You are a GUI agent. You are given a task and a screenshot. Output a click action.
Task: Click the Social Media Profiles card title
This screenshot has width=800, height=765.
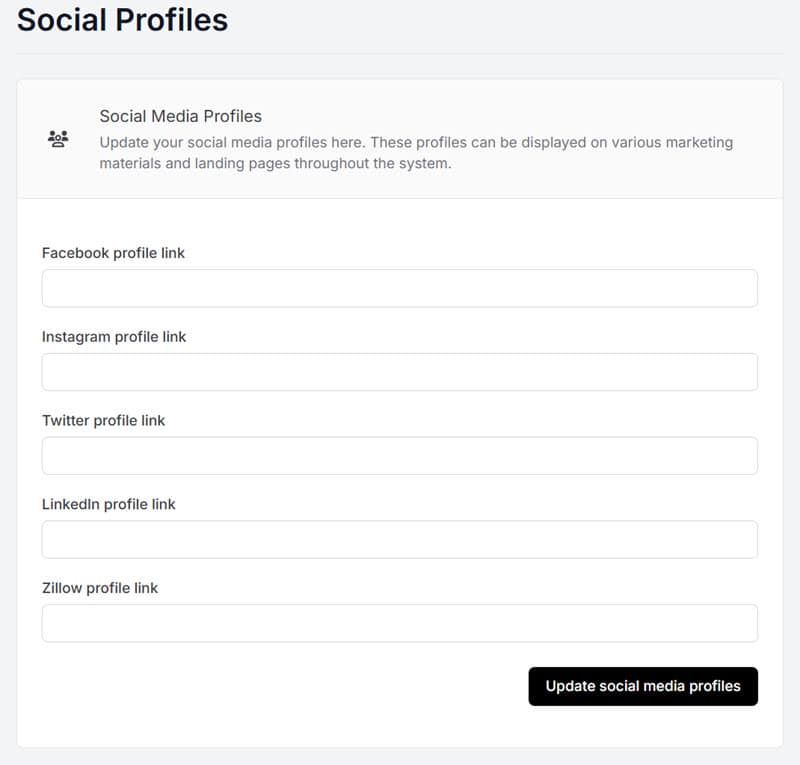point(181,115)
